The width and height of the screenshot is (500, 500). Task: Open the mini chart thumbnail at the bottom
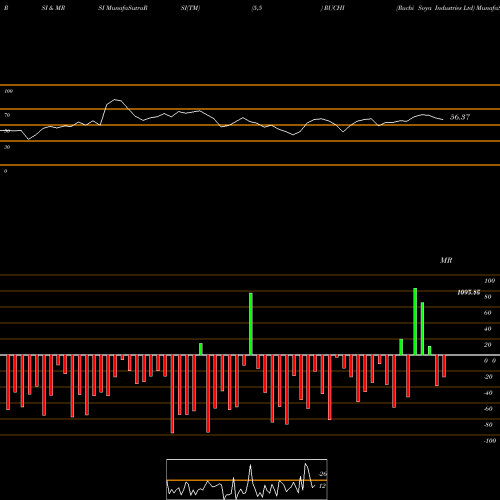tap(247, 479)
